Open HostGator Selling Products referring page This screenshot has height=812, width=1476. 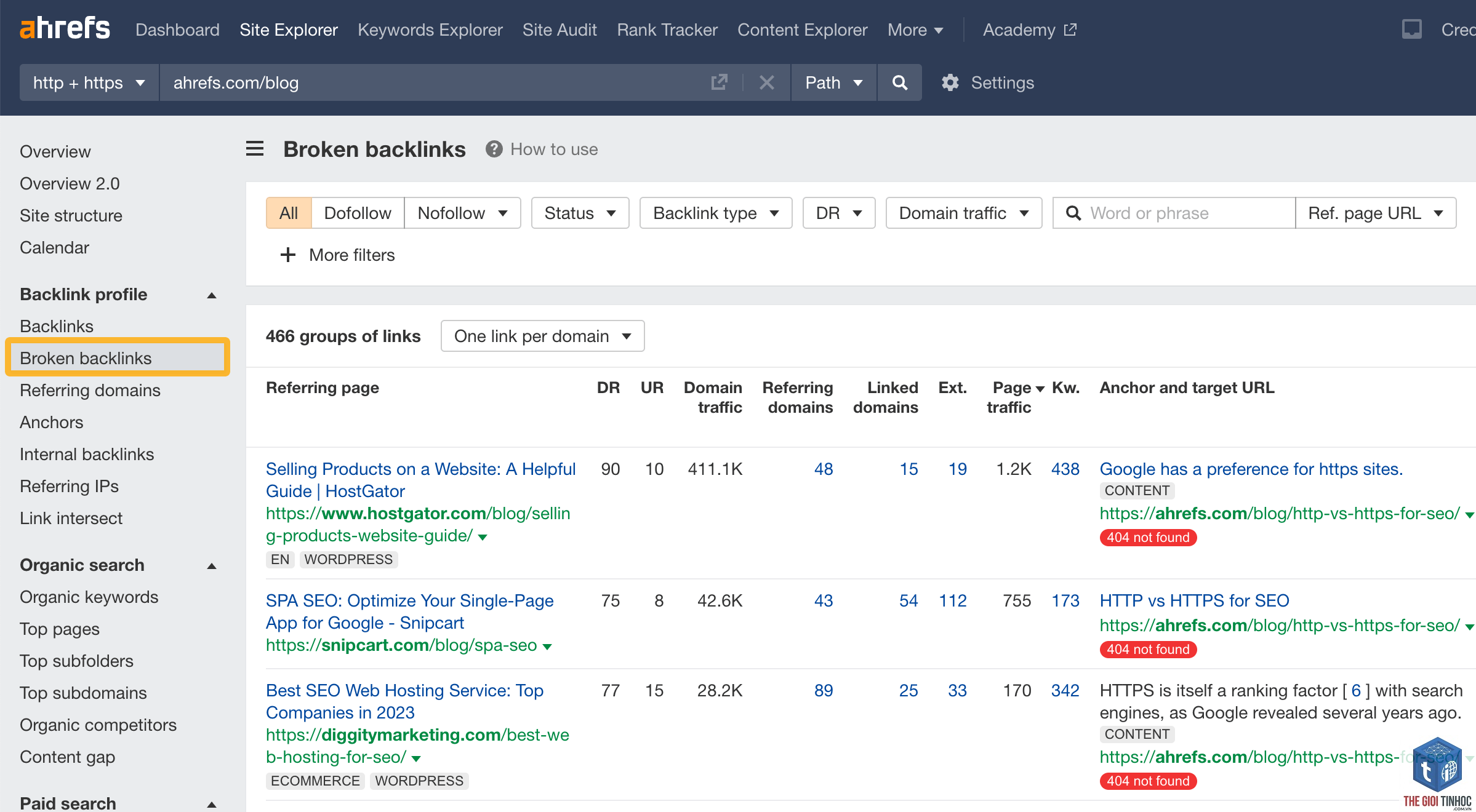420,480
